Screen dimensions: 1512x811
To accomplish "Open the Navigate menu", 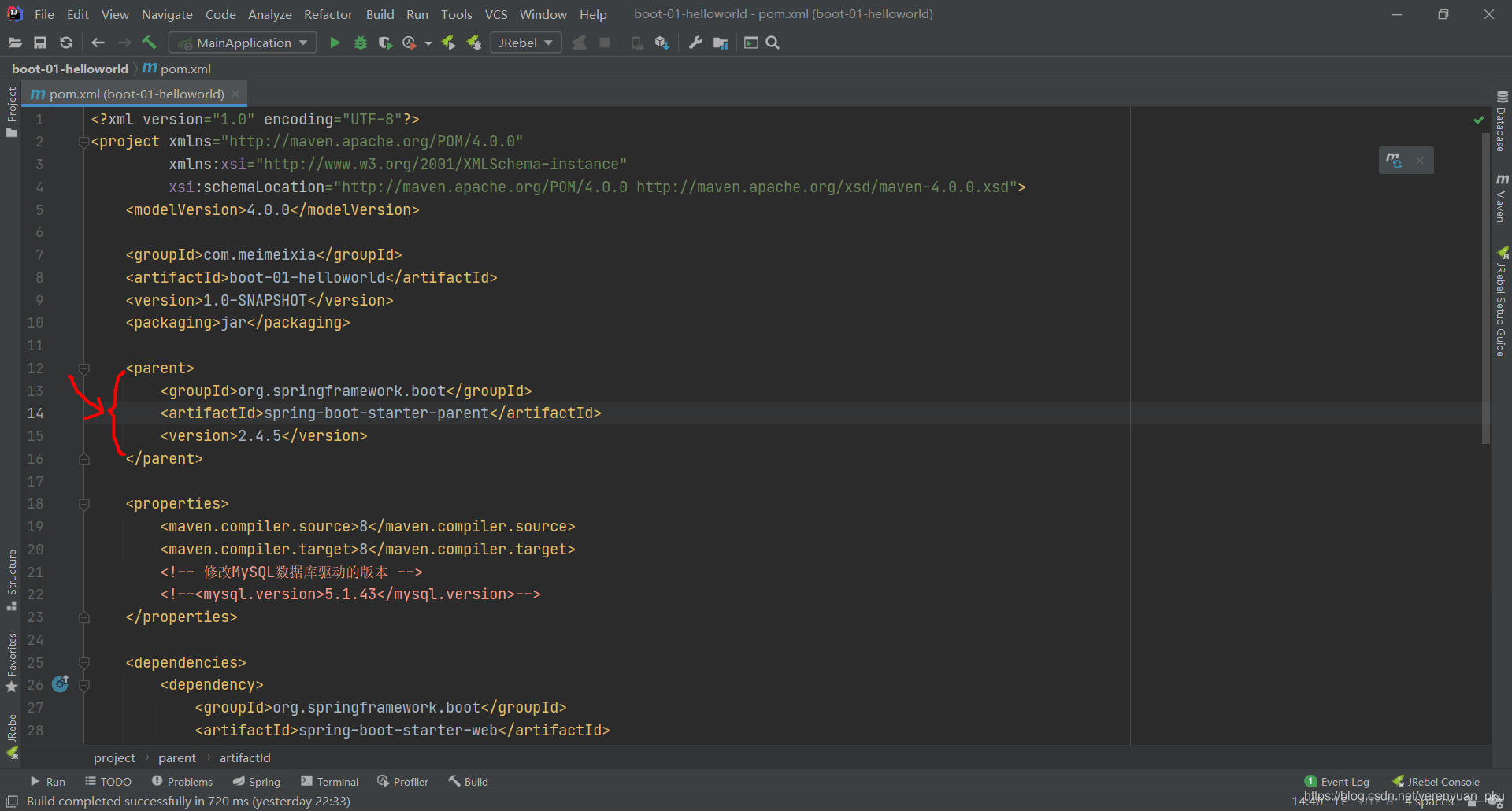I will [x=167, y=14].
